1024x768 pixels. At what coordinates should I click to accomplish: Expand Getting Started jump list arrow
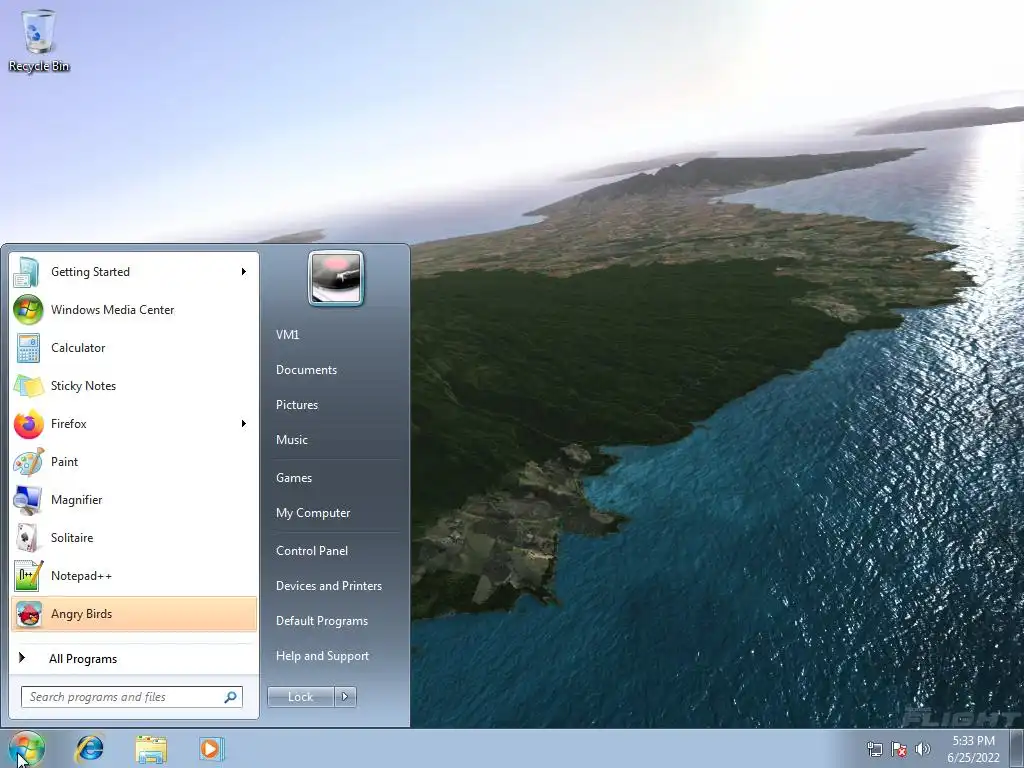click(243, 272)
